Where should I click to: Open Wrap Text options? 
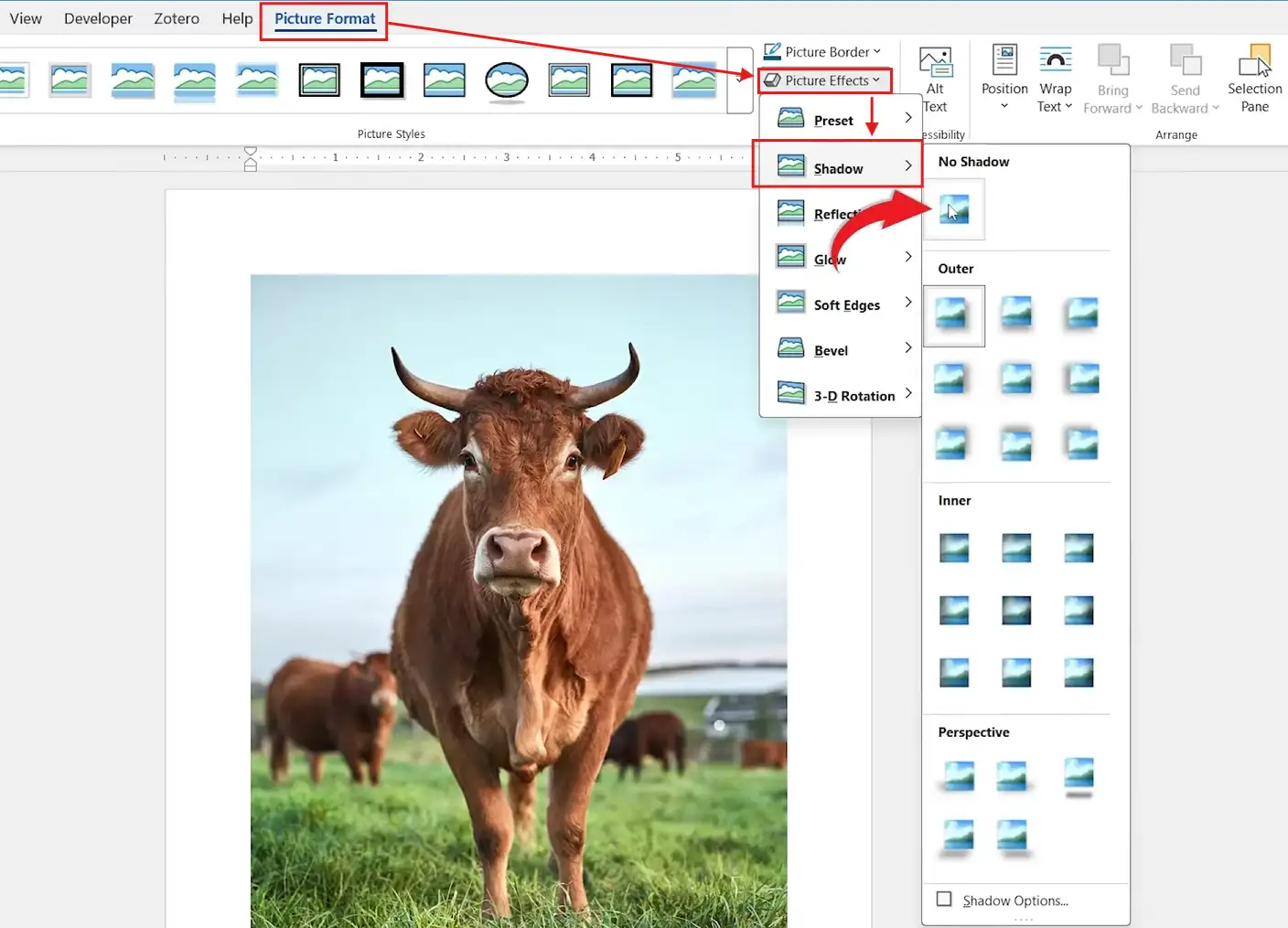[1055, 80]
